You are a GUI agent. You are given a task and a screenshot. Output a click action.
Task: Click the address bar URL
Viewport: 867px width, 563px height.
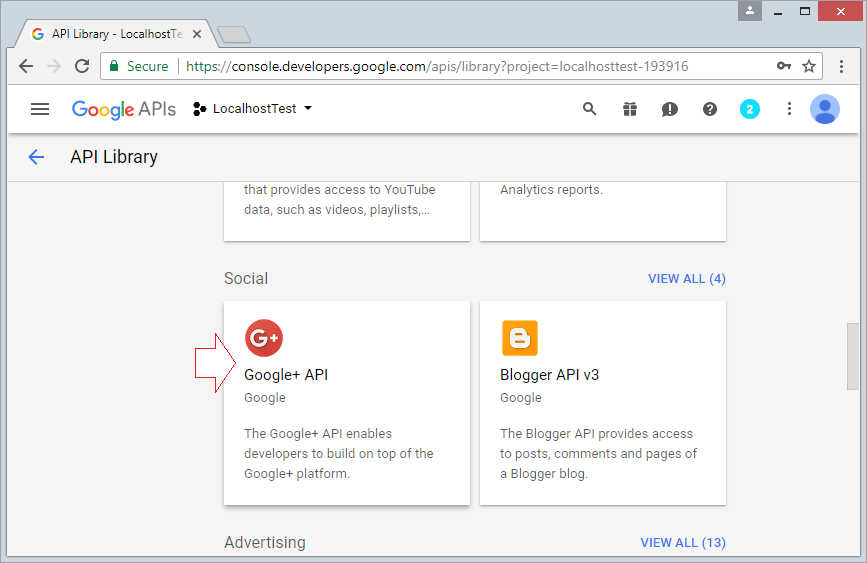pyautogui.click(x=437, y=66)
